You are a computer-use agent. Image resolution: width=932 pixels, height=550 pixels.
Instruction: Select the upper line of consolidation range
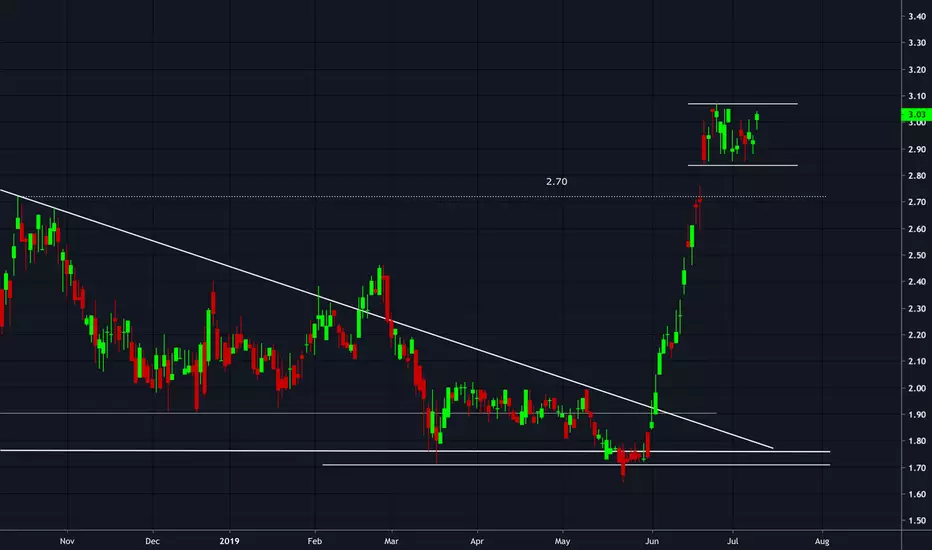click(743, 104)
